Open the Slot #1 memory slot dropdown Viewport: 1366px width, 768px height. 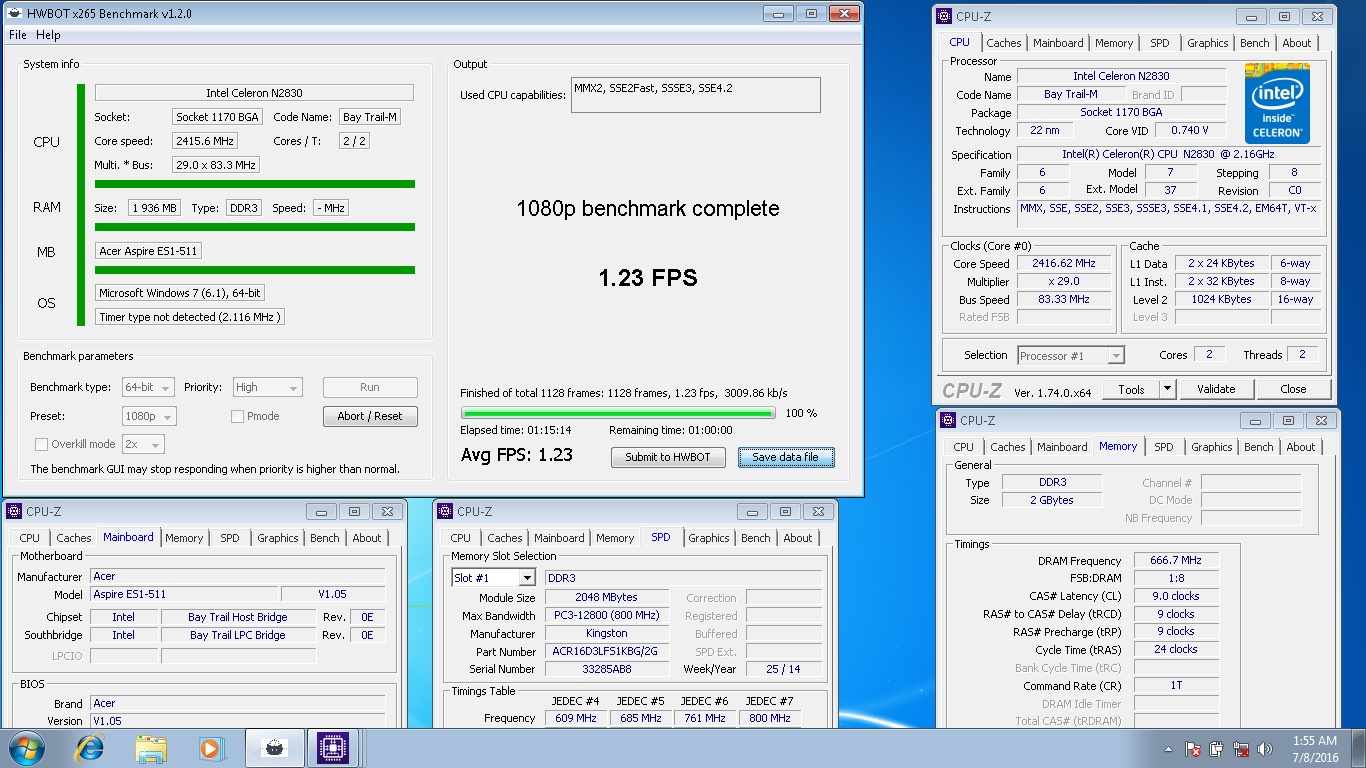494,578
